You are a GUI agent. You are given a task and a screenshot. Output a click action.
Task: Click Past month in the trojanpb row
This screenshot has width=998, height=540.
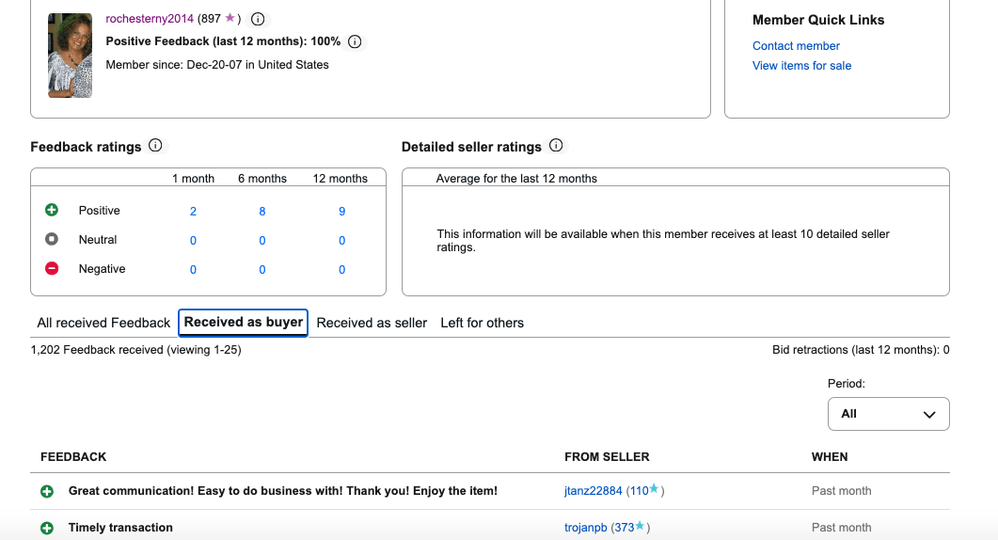coord(841,528)
